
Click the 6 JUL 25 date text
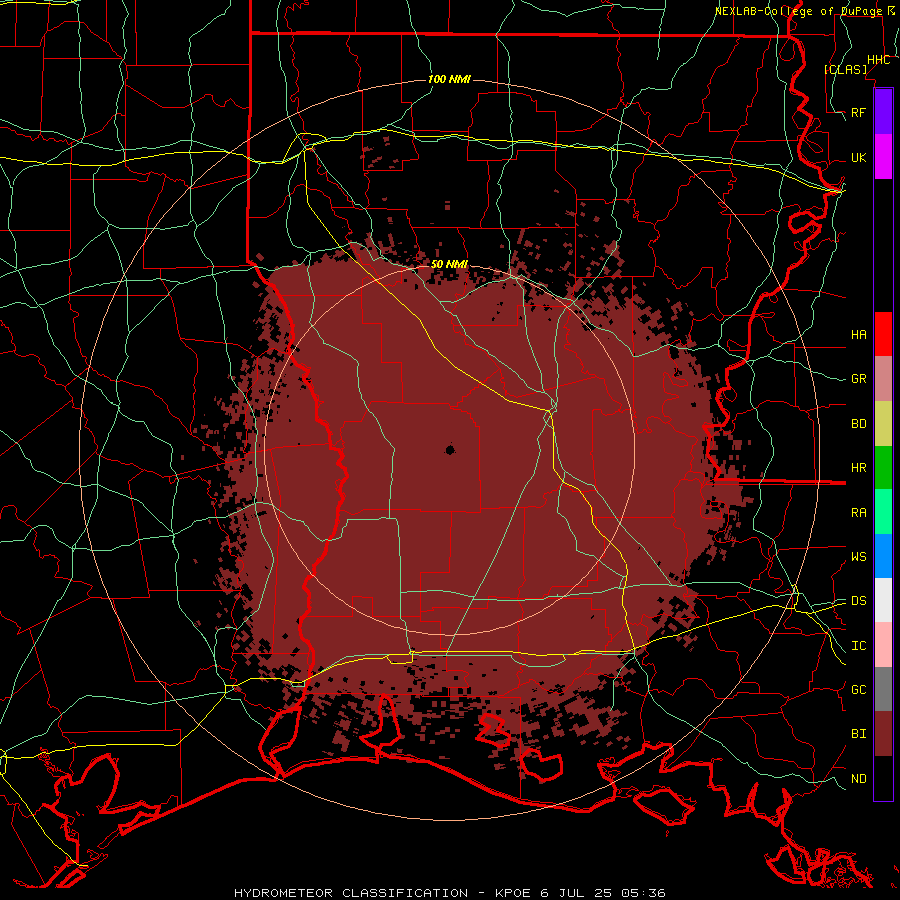tap(578, 893)
